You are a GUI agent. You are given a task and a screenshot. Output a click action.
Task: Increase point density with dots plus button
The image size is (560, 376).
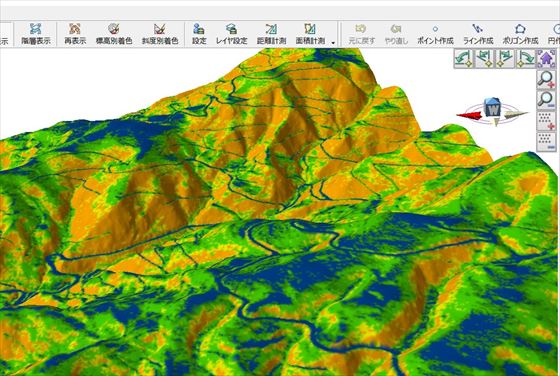[x=546, y=121]
